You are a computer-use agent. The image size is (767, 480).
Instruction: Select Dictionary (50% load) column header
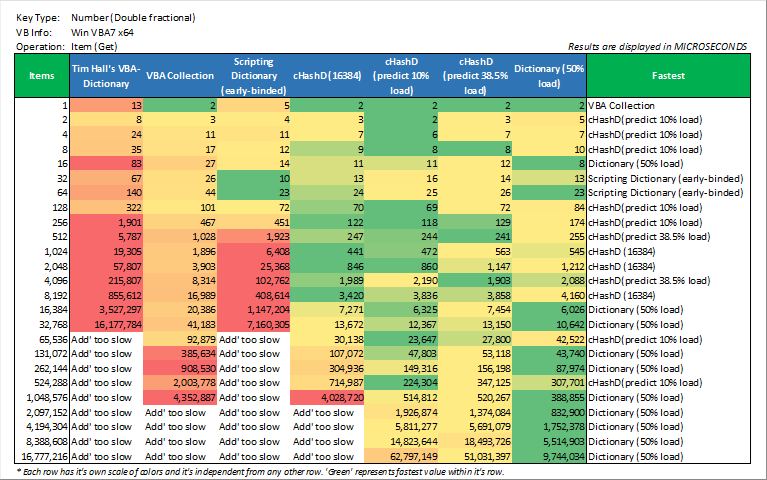pos(549,75)
